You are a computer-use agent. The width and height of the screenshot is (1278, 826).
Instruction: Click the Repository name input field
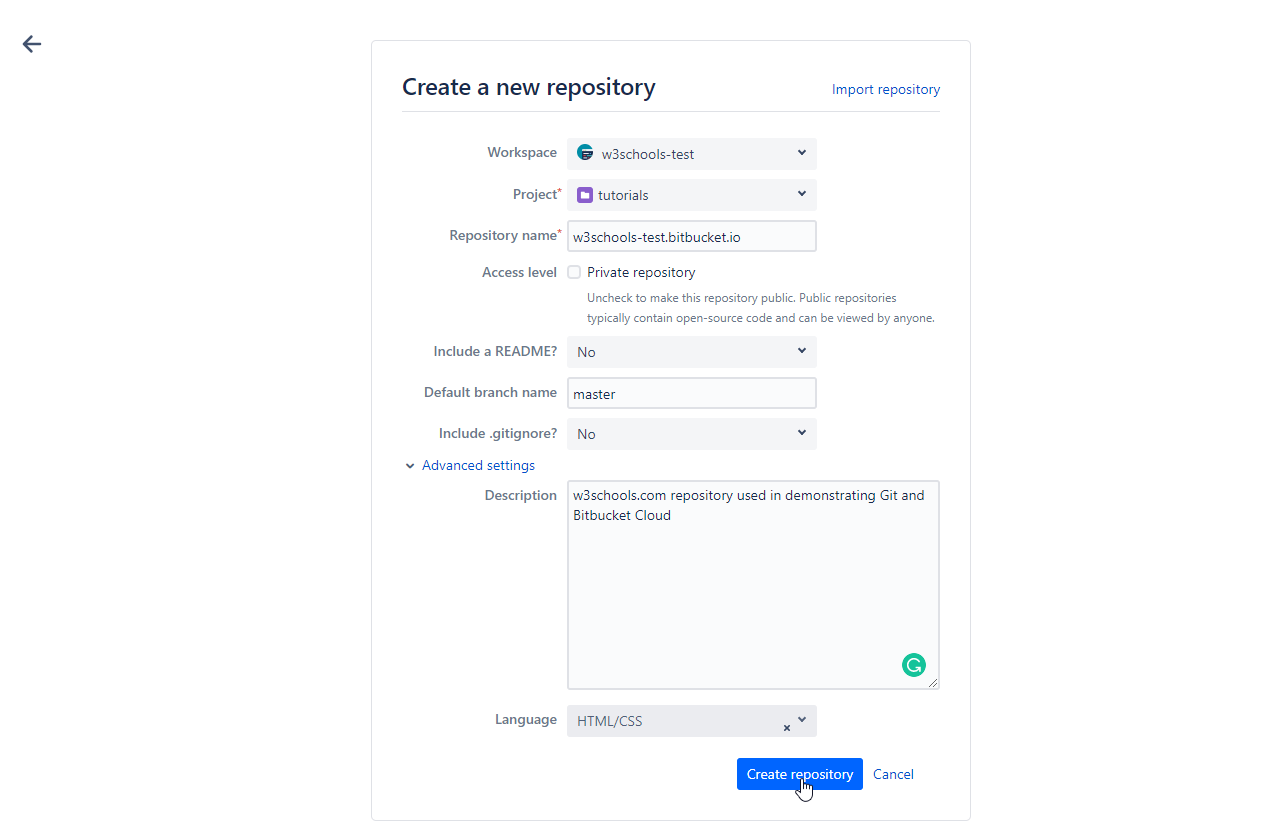click(692, 237)
